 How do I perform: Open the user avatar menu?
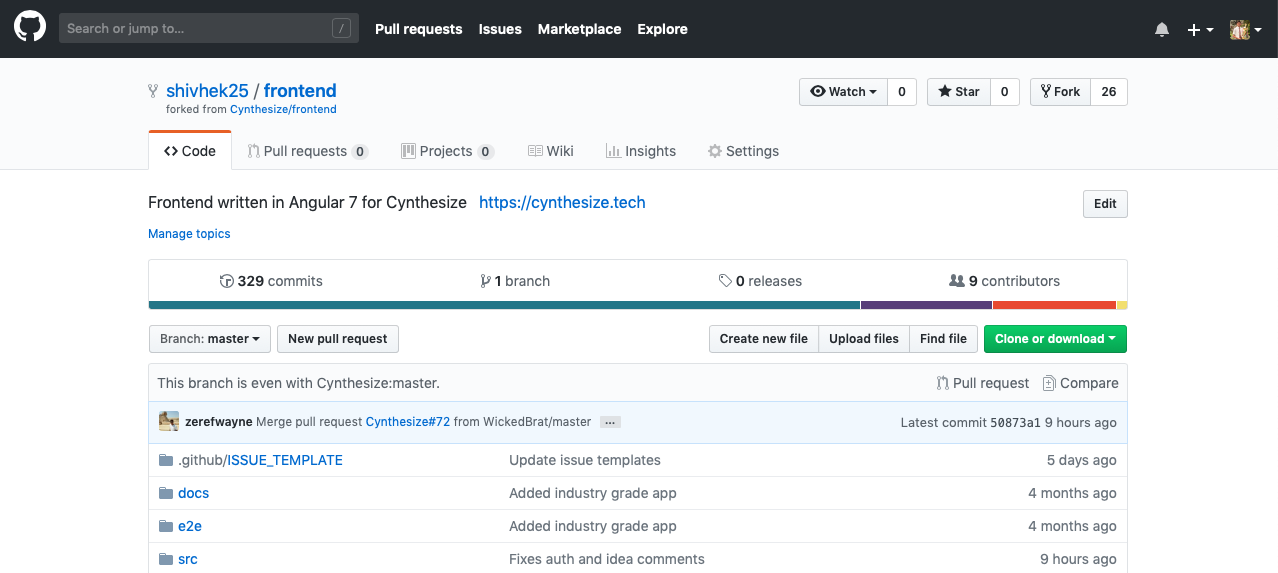coord(1245,30)
